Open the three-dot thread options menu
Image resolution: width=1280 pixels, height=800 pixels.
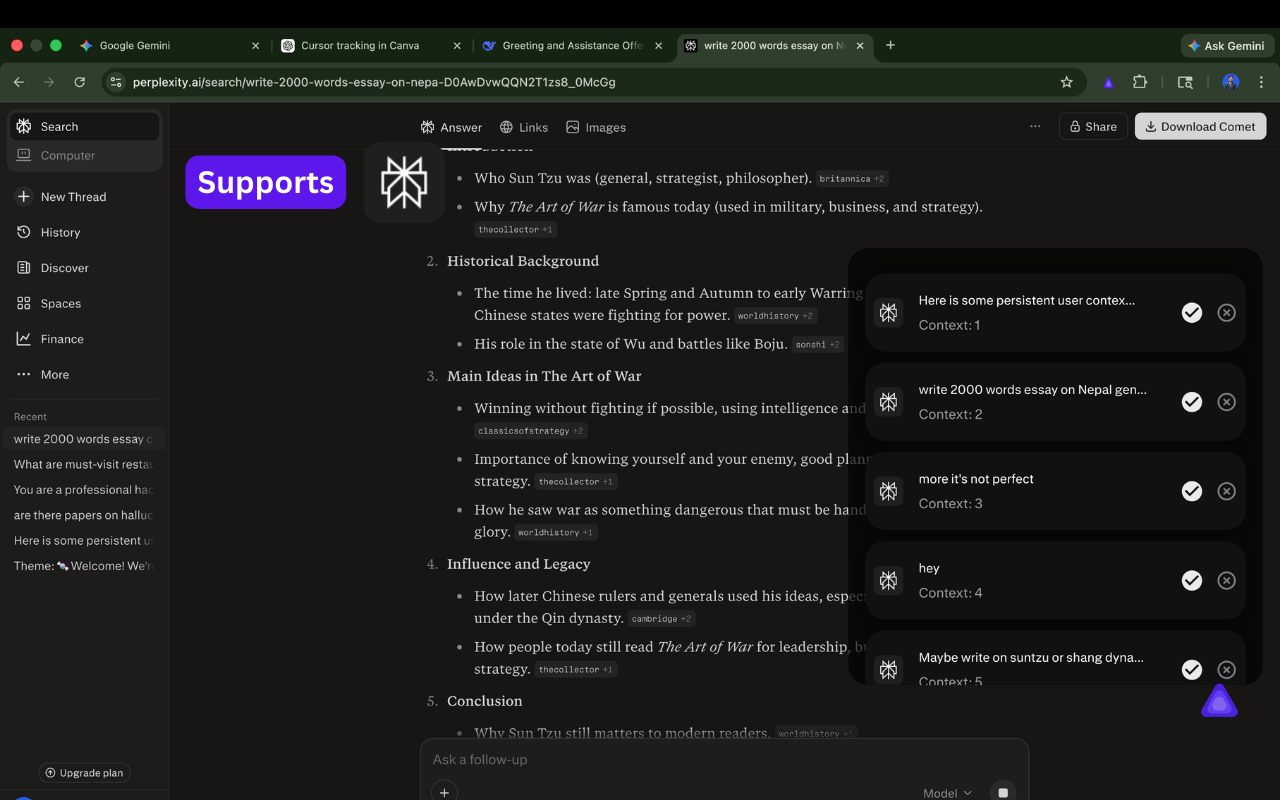tap(1035, 127)
